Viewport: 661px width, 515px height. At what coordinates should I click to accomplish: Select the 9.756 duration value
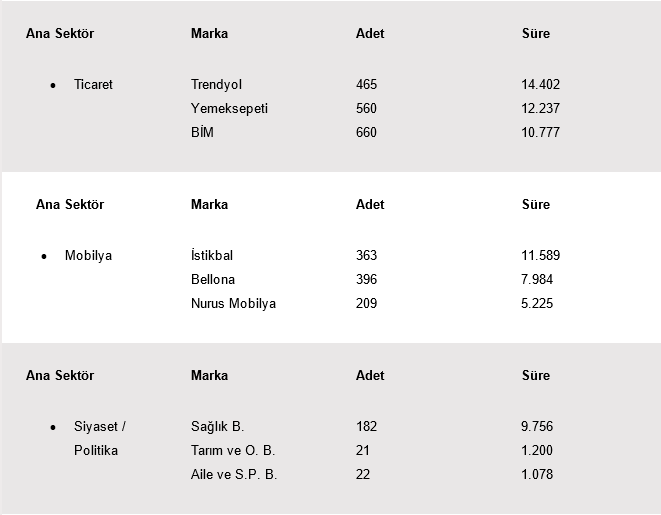(537, 426)
